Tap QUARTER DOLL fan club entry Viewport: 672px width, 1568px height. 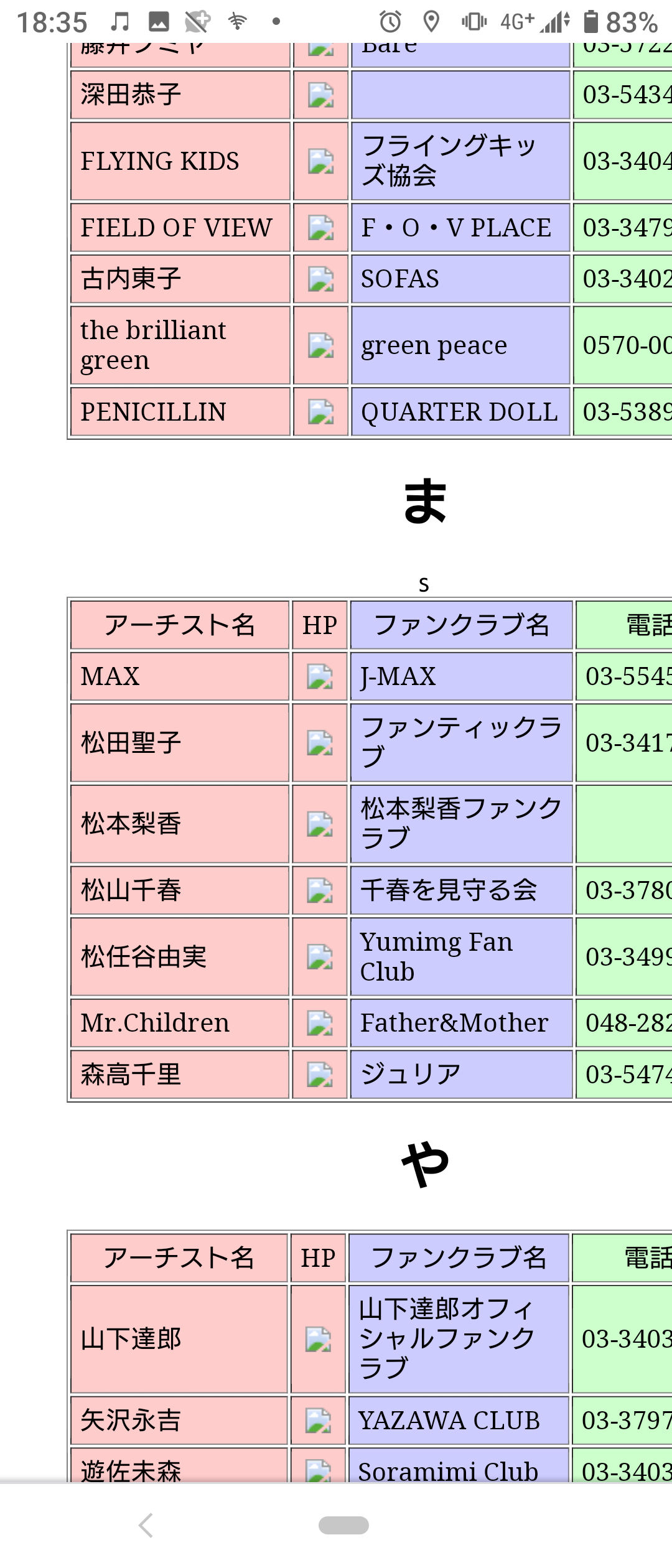pos(460,412)
